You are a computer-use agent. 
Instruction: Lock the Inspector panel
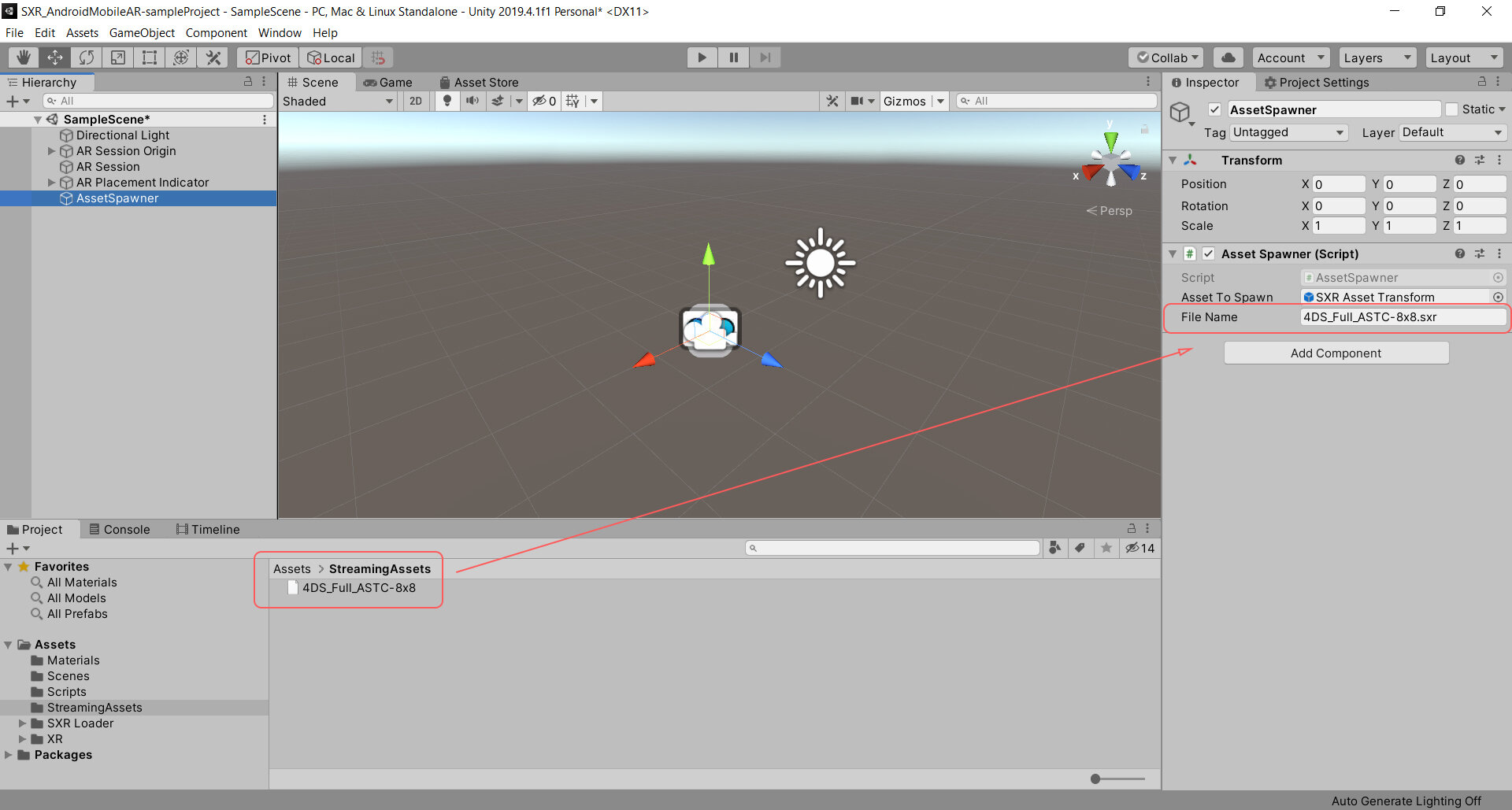(x=1482, y=81)
